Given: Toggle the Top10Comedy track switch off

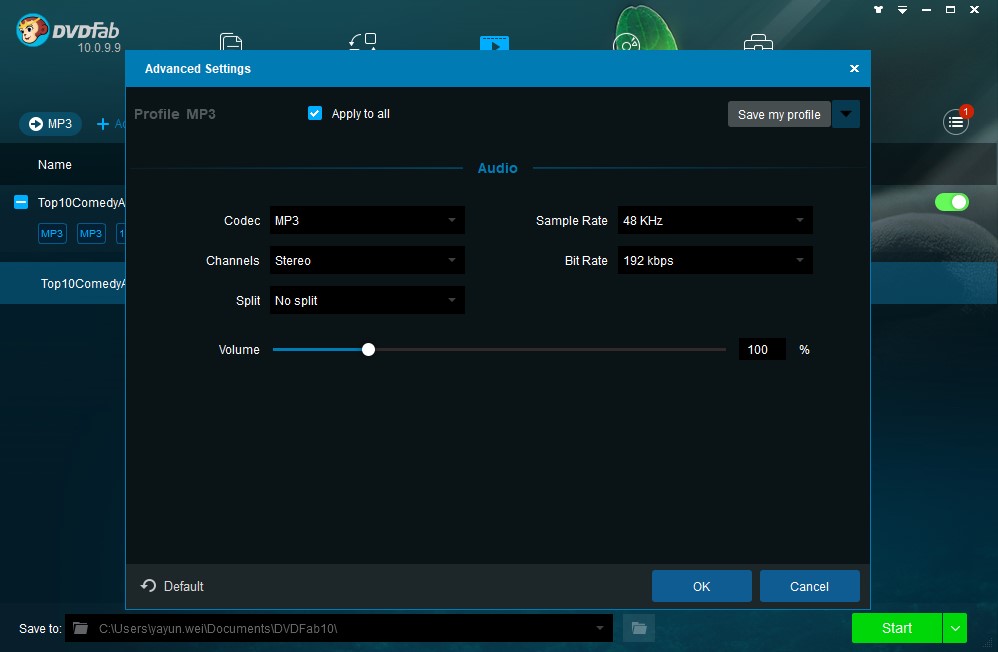Looking at the screenshot, I should 951,202.
